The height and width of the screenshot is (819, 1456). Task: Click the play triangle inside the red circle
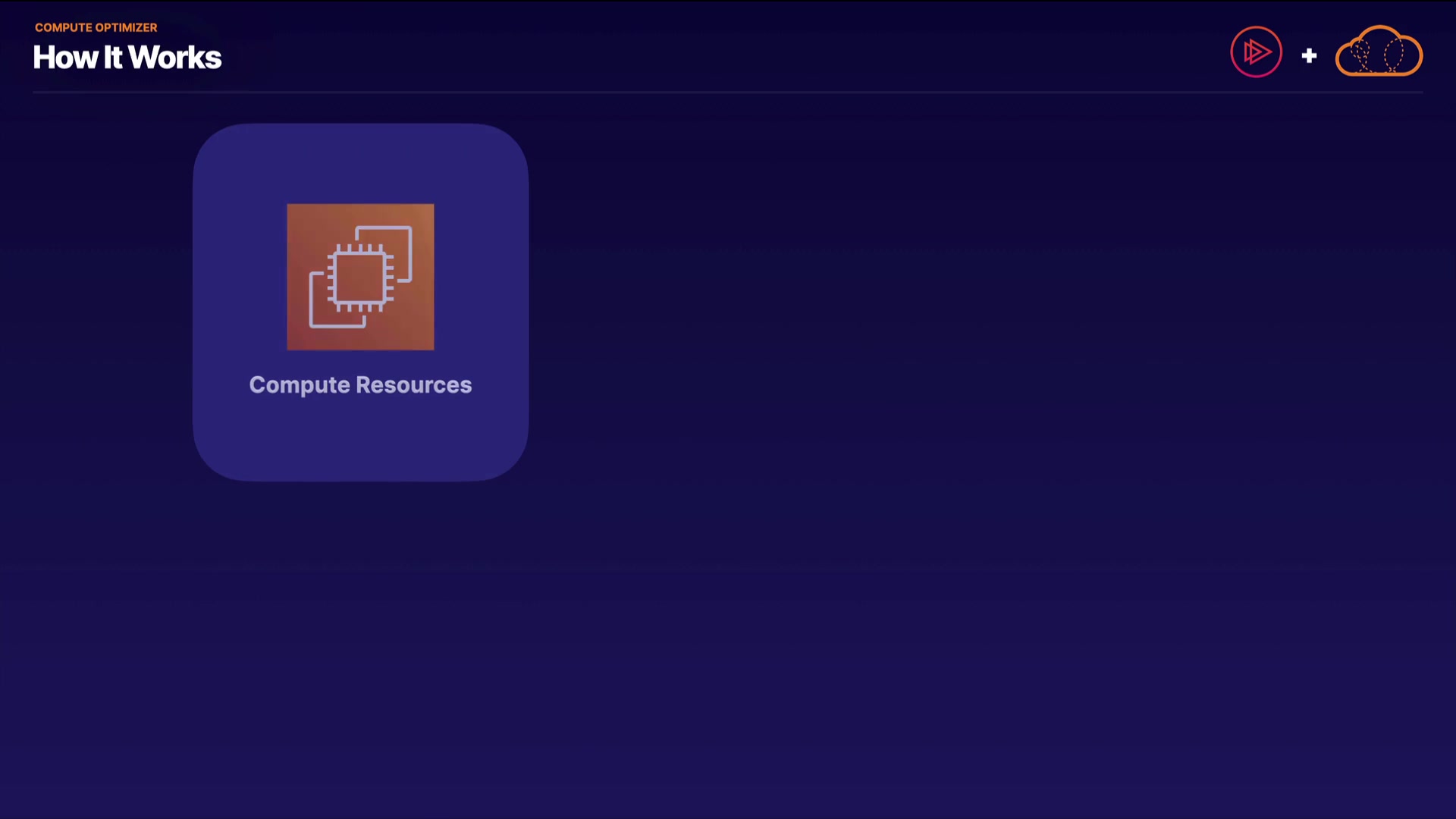coord(1257,52)
